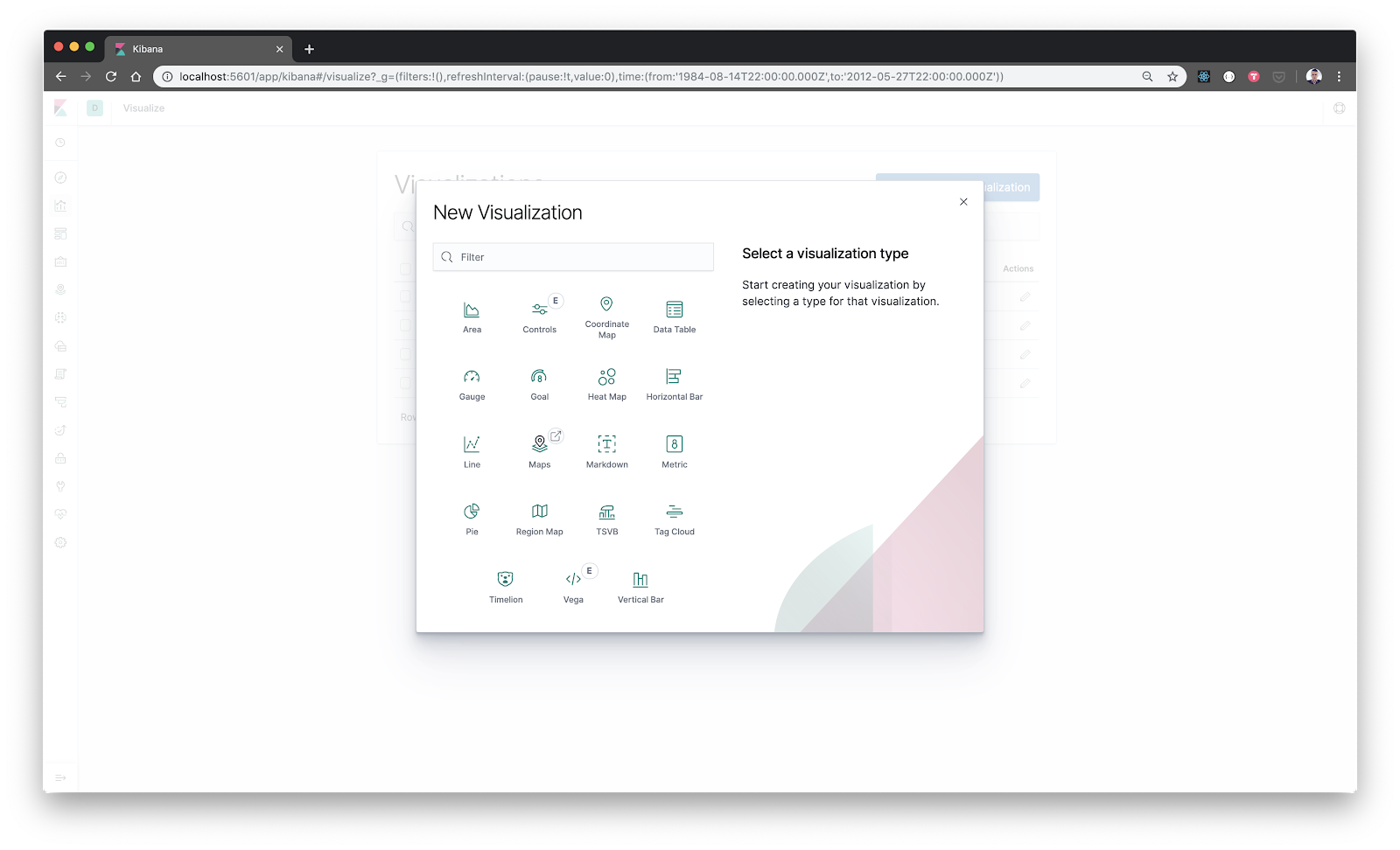Close the Kibana browser tab
This screenshot has height=850, width=1400.
coord(280,49)
